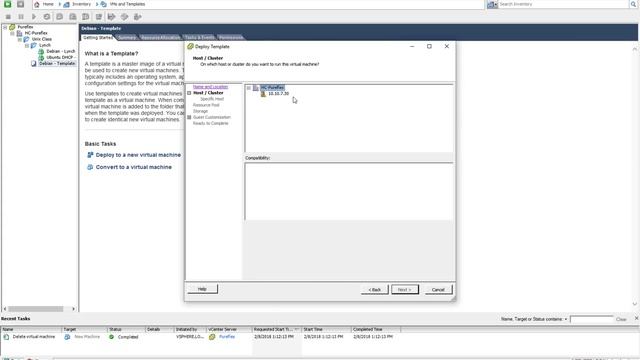Click the Purefiex vCenter icon in the tree

[12, 27]
